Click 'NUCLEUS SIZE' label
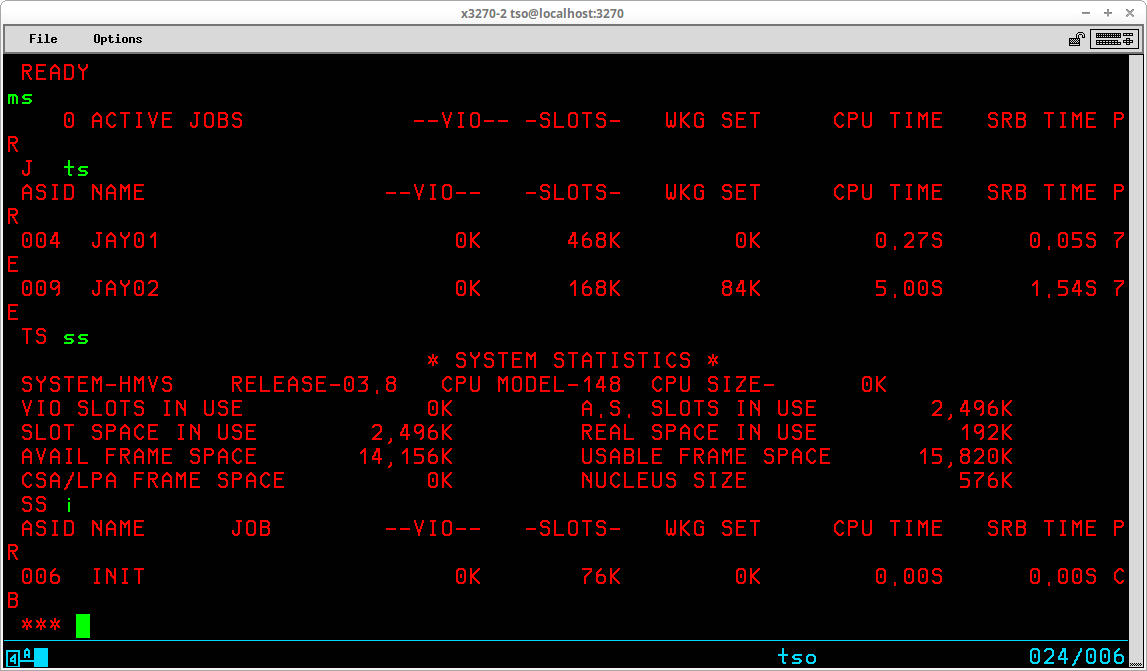Viewport: 1147px width, 671px height. pos(664,481)
